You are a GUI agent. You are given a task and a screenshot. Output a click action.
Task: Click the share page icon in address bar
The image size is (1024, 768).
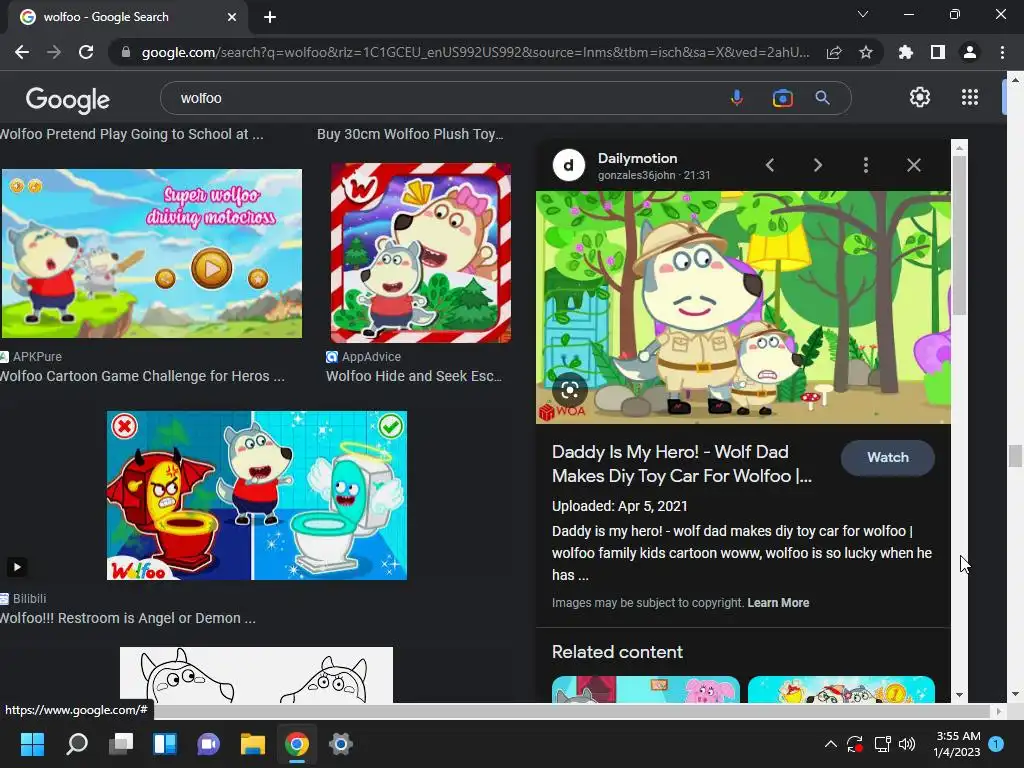(x=834, y=52)
